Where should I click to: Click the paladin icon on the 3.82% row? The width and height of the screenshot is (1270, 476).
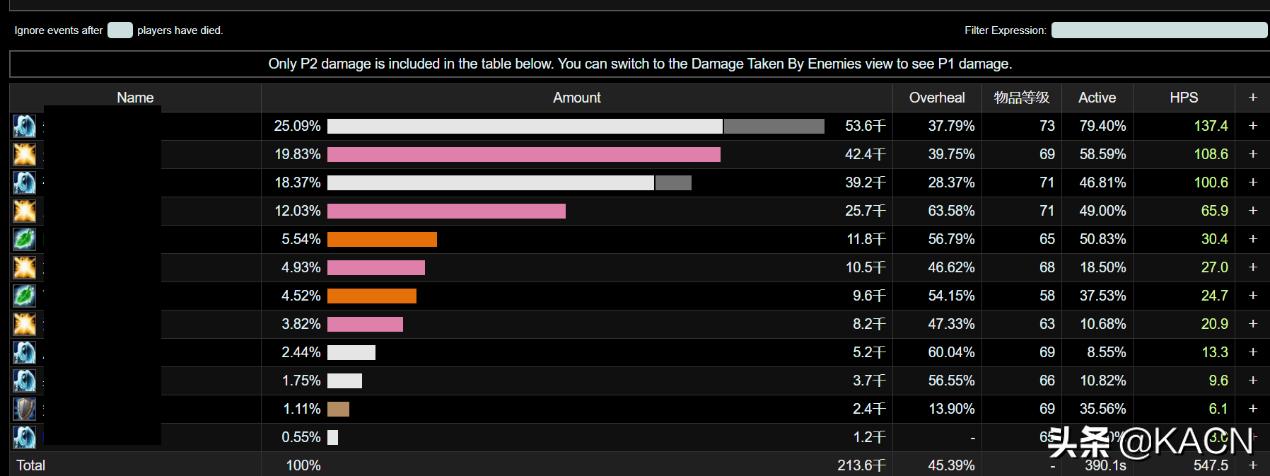[24, 324]
